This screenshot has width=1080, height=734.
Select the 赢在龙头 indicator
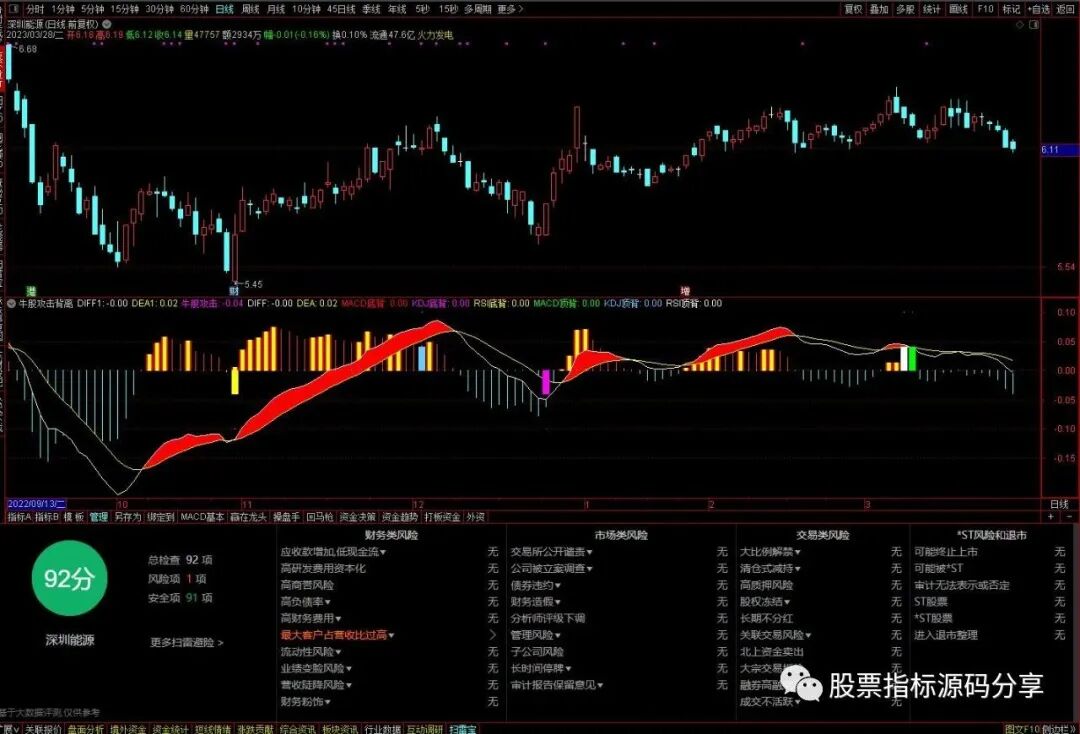click(248, 517)
